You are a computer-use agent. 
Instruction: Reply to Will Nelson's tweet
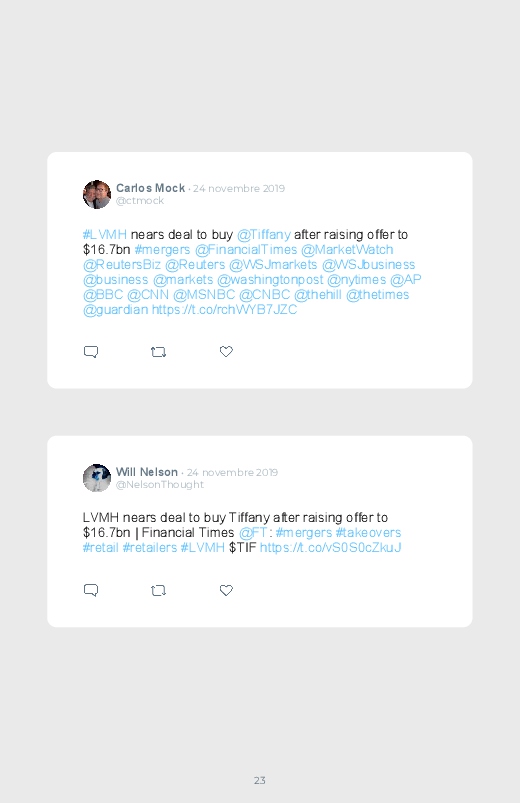[x=91, y=590]
